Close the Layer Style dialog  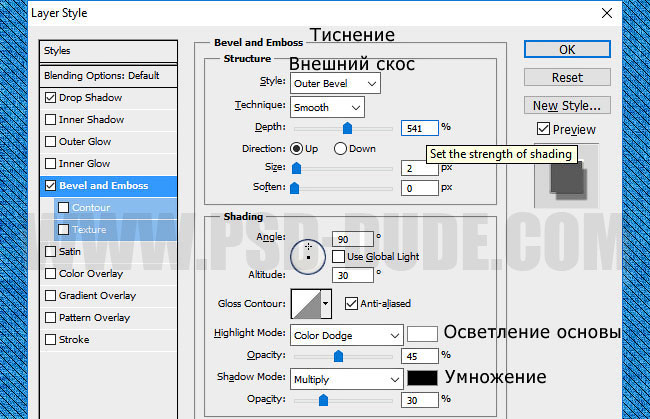[x=607, y=13]
